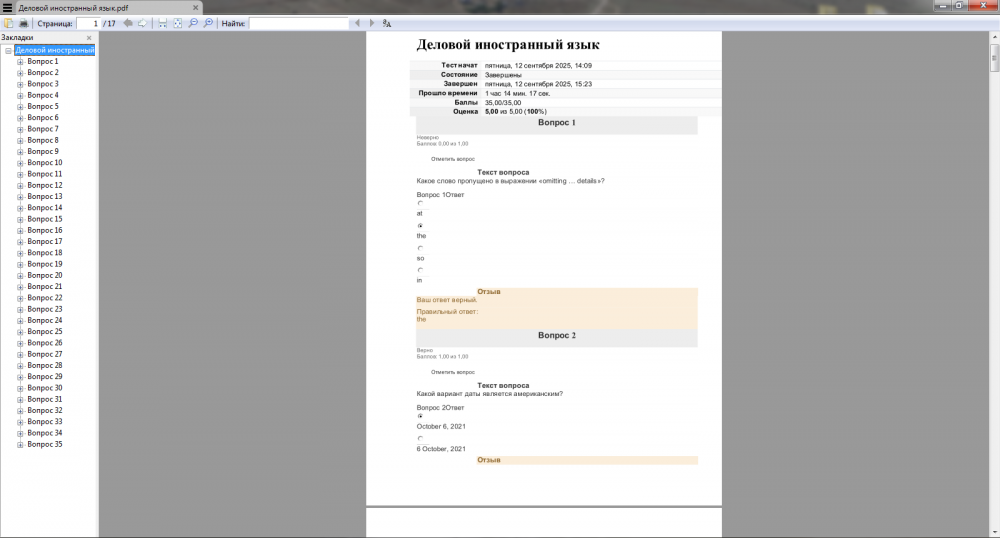1000x538 pixels.
Task: Find previous match arrow
Action: 357,24
